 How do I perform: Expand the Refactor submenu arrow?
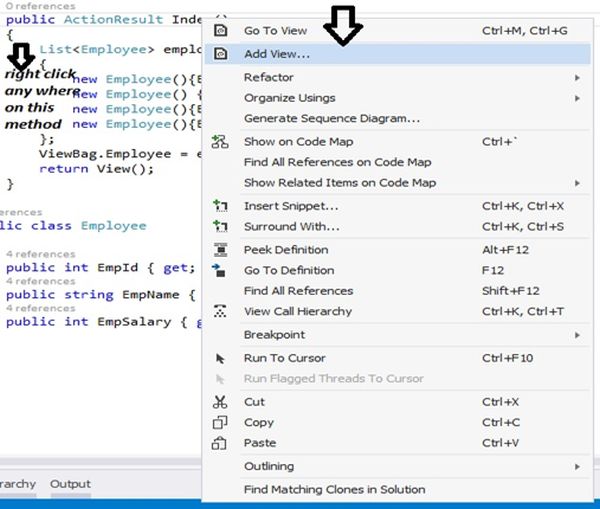coord(577,78)
